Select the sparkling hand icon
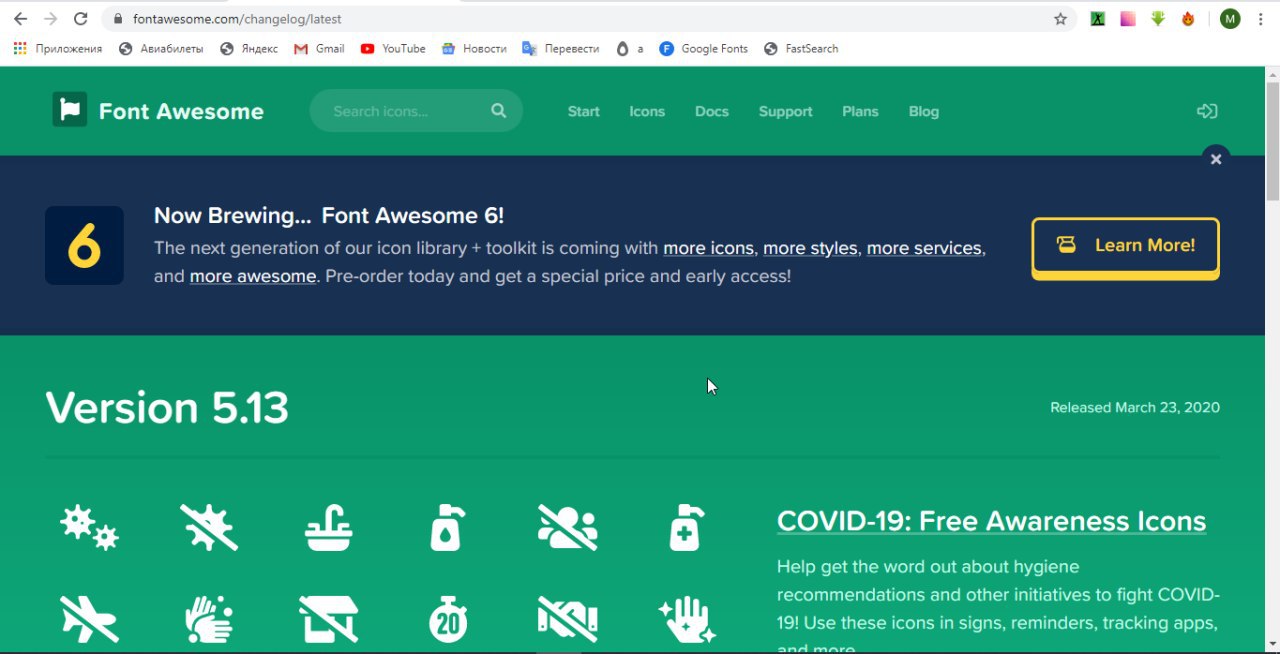Viewport: 1280px width, 654px height. pyautogui.click(x=686, y=619)
